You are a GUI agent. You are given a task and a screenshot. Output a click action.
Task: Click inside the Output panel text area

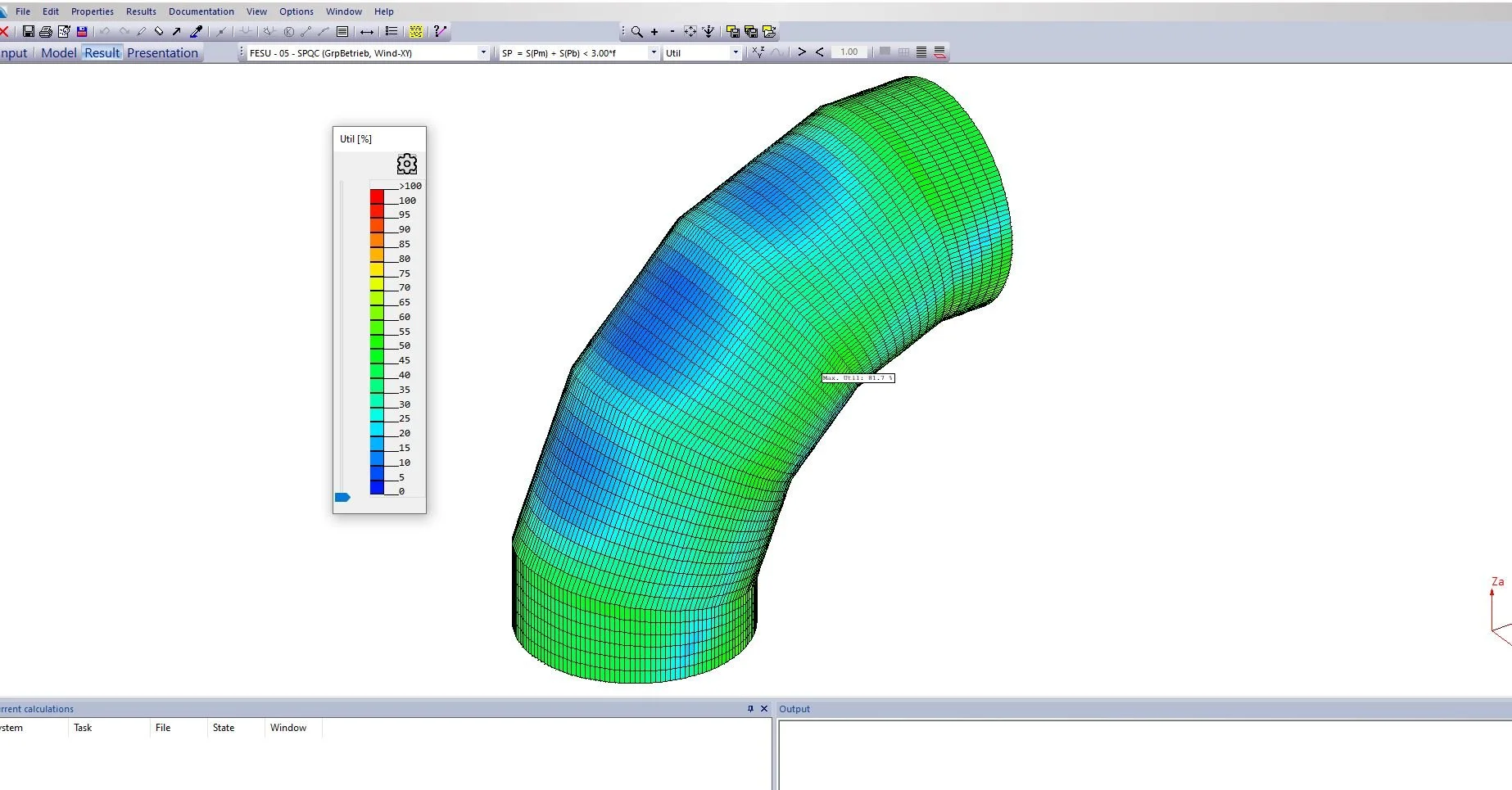tap(1144, 755)
